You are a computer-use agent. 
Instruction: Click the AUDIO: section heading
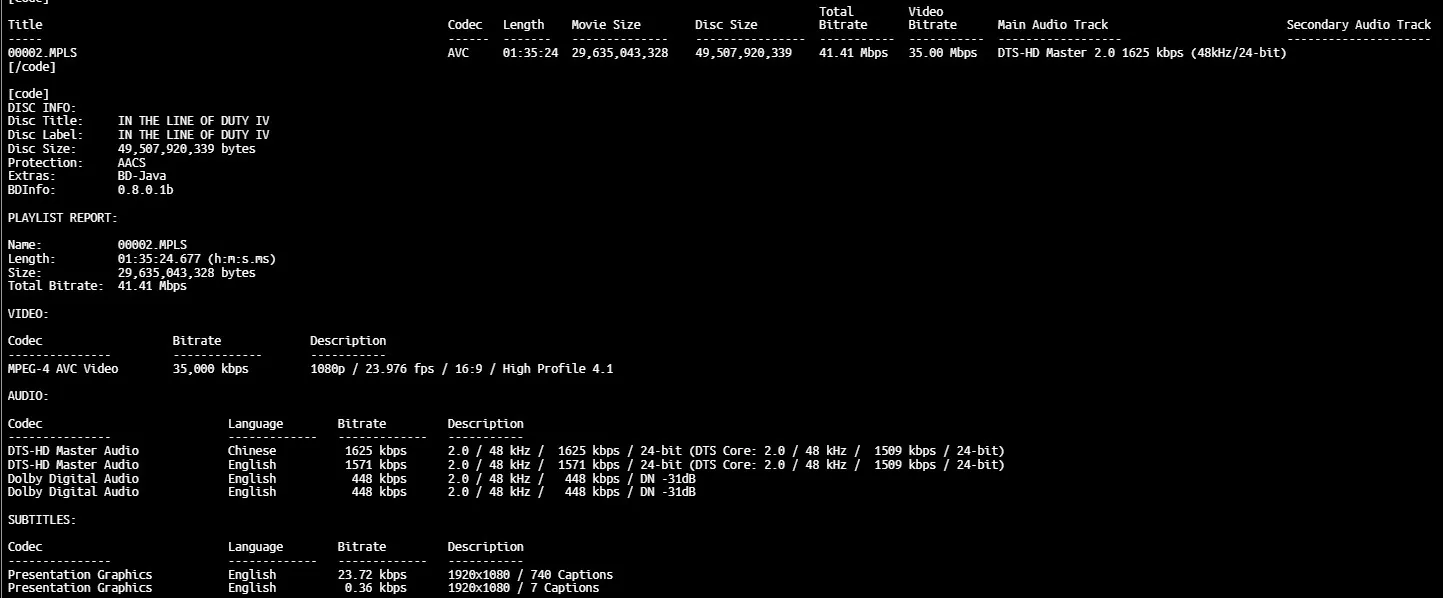pos(28,396)
